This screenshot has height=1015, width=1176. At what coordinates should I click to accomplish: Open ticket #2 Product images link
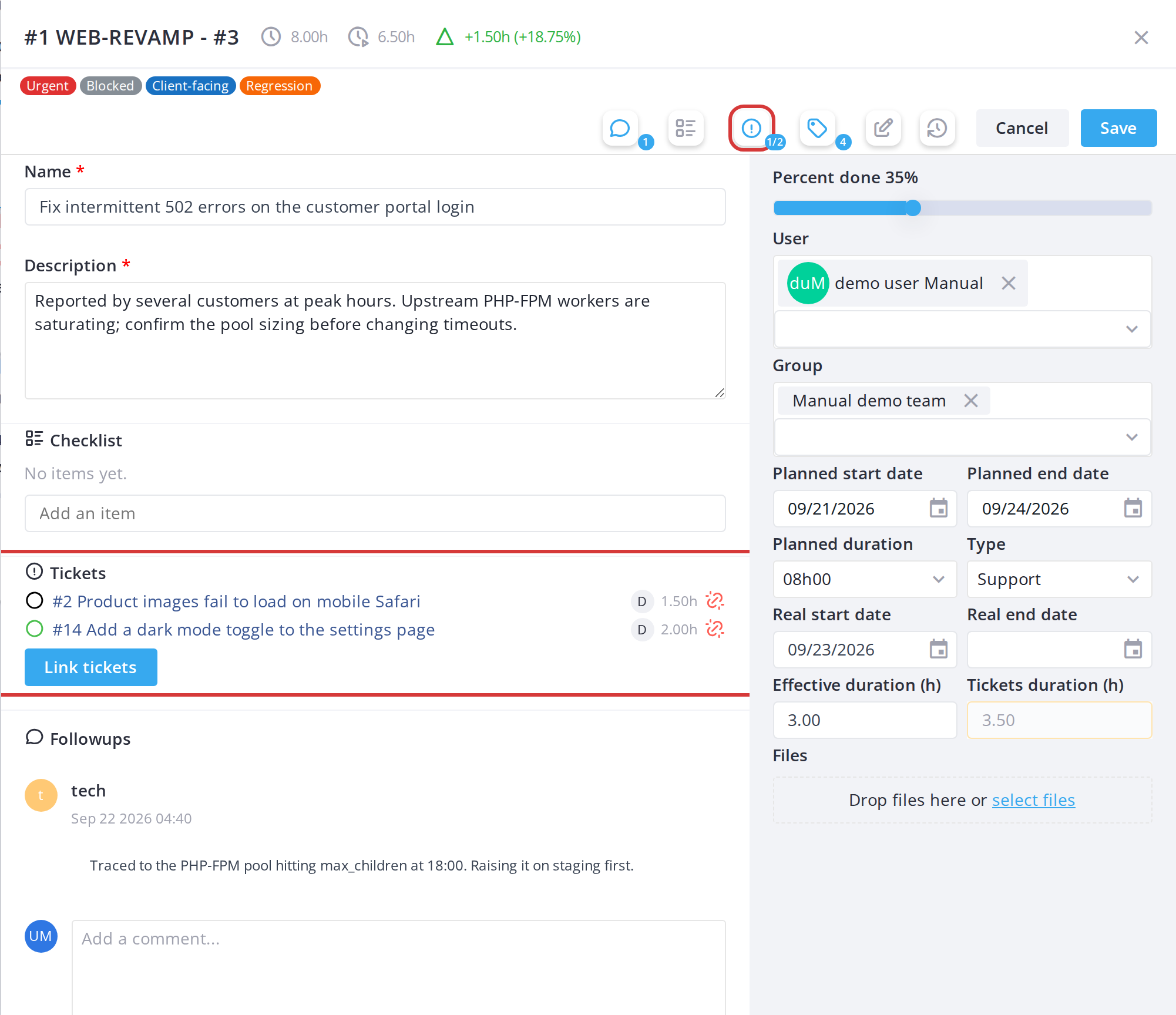pos(236,601)
